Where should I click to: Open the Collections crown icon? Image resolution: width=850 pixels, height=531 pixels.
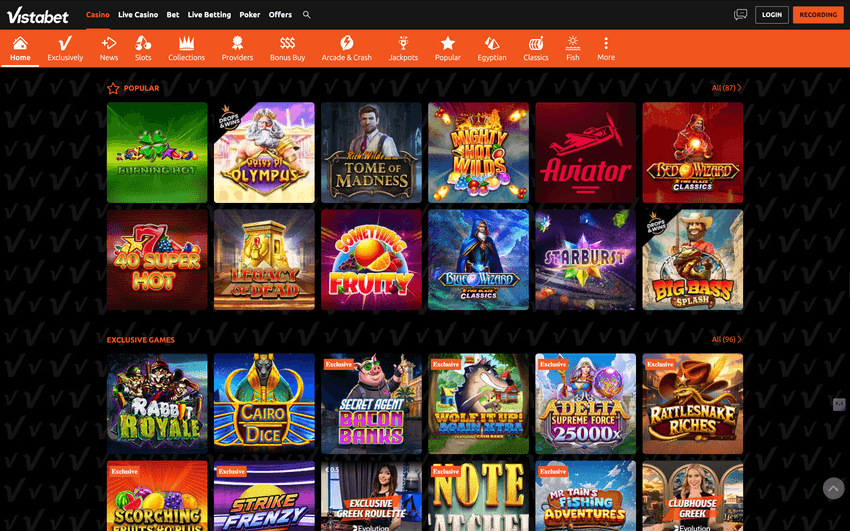(x=186, y=43)
